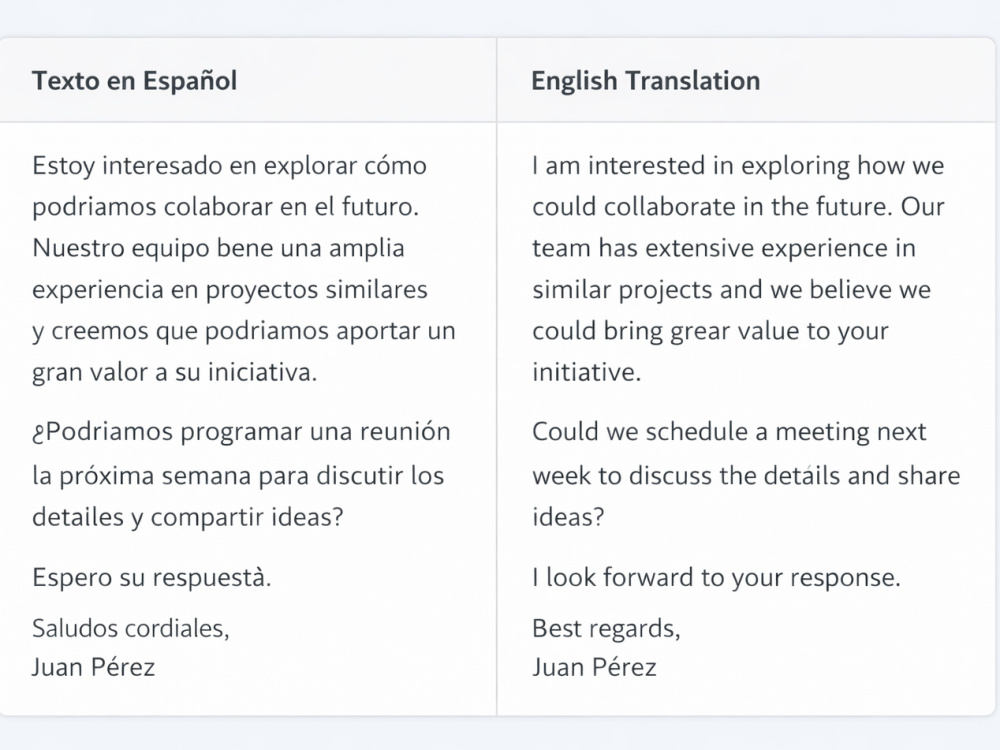Click the word 'initiative.' in the English paragraph
This screenshot has width=1000, height=750.
587,372
